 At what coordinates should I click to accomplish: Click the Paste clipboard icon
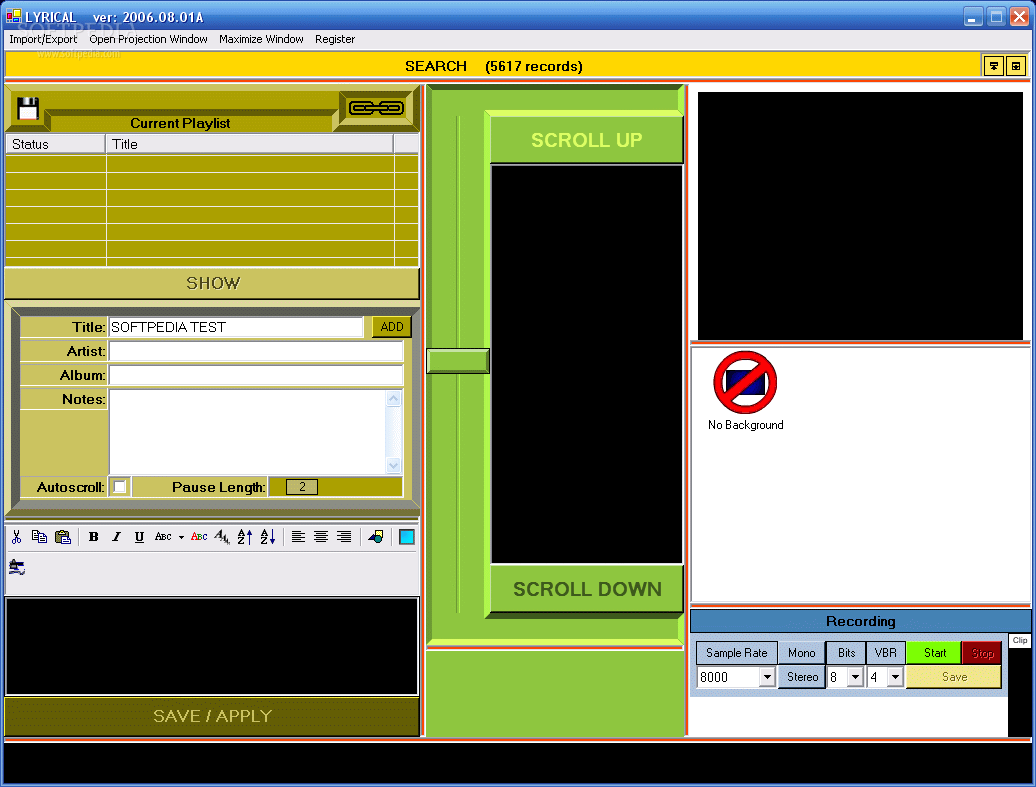tap(63, 537)
